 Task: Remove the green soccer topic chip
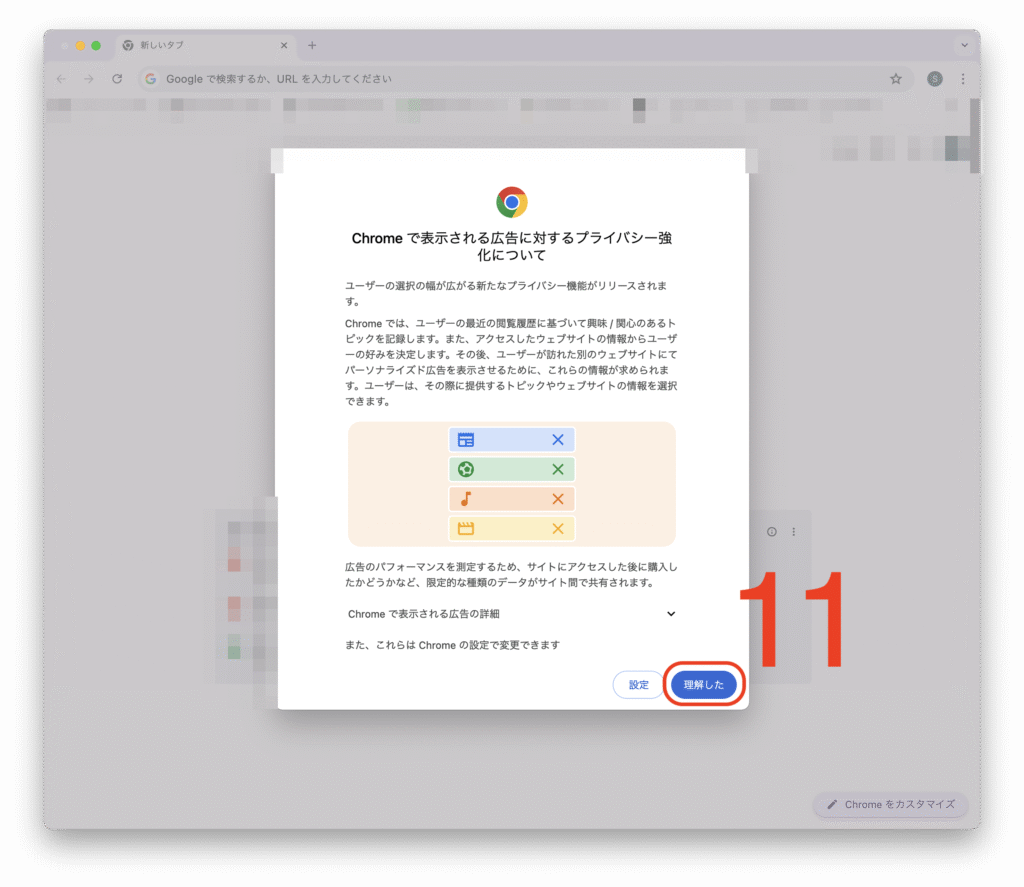pos(558,469)
